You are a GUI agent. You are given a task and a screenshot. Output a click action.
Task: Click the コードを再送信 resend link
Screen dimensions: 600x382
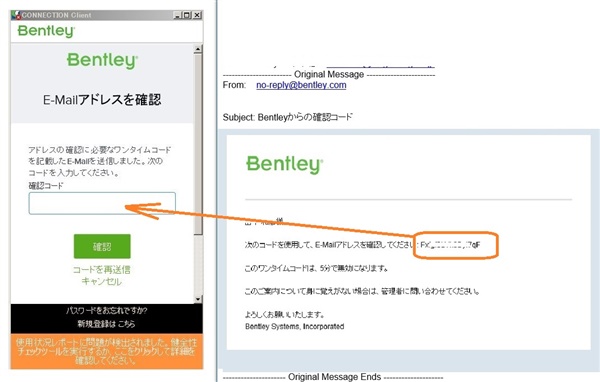click(102, 270)
